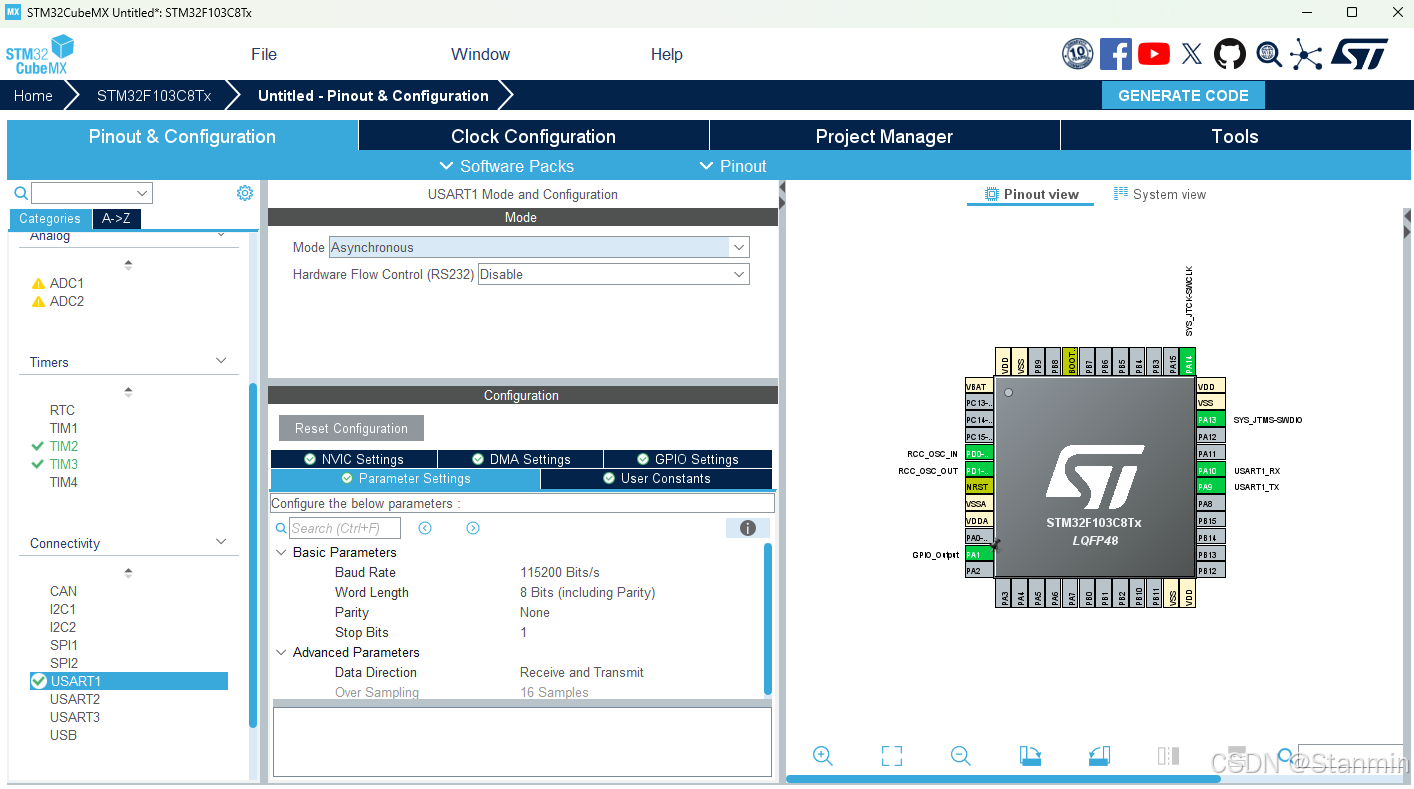This screenshot has height=789, width=1414.
Task: Select pin PA9 on the chip
Action: tap(1210, 487)
